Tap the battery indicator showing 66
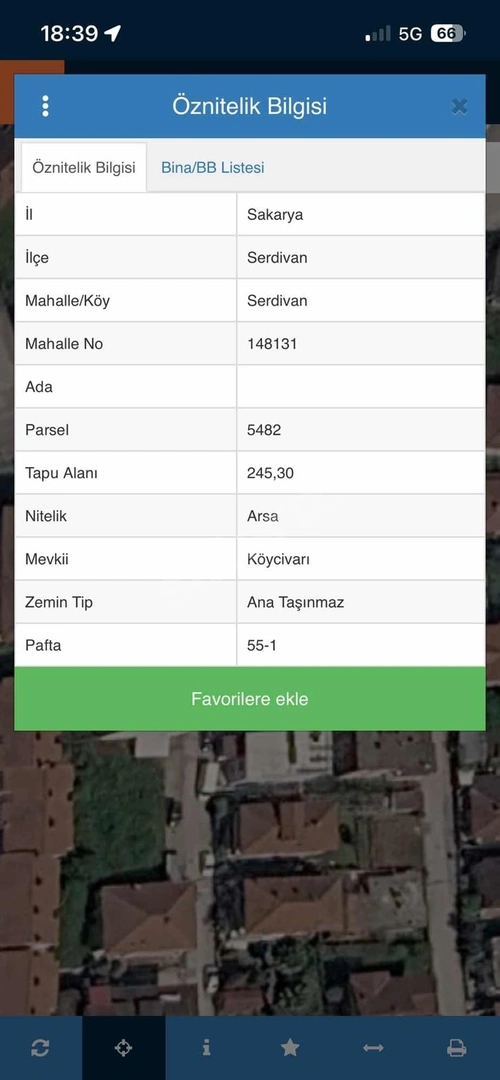 click(x=448, y=33)
